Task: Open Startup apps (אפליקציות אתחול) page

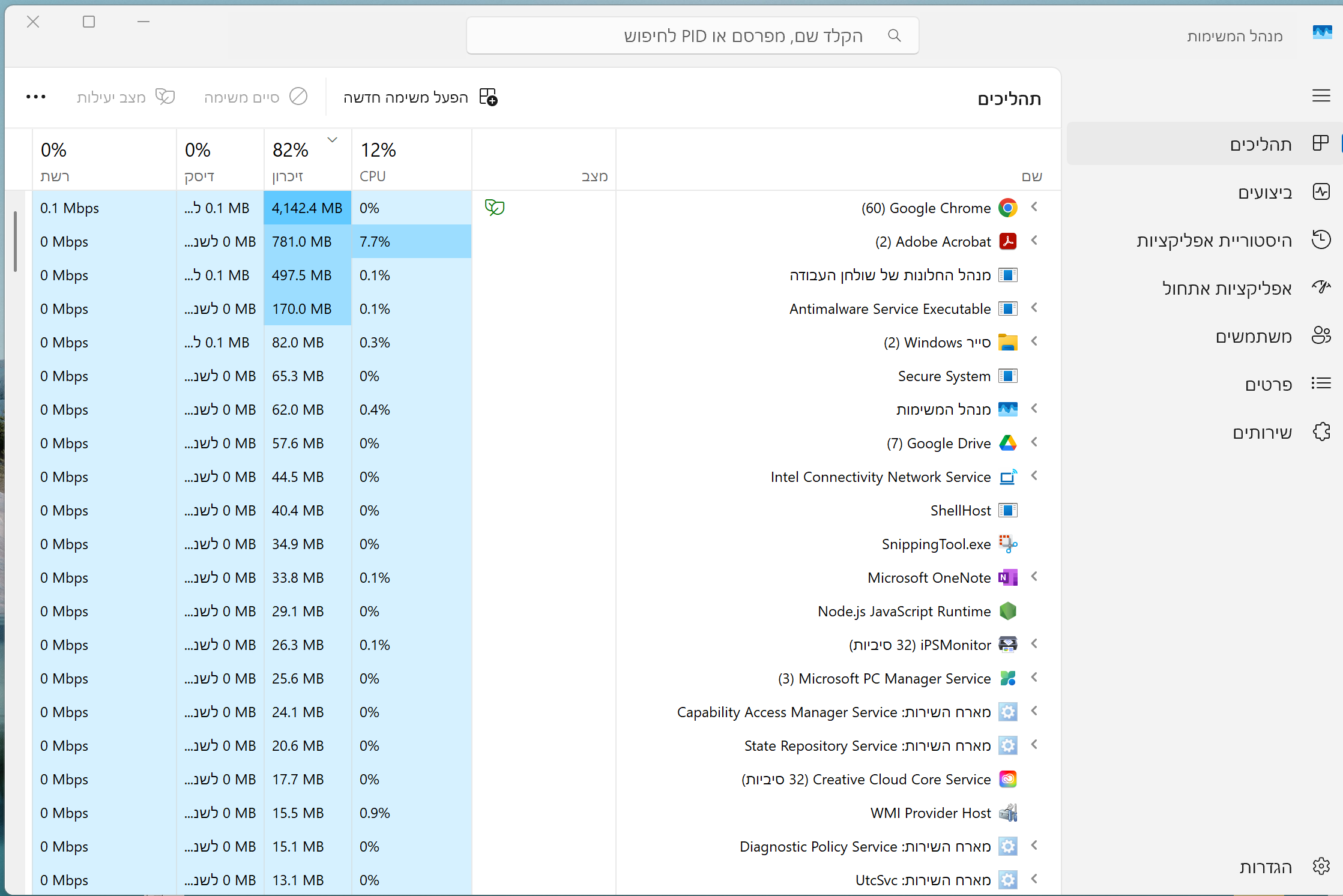Action: pyautogui.click(x=1227, y=289)
